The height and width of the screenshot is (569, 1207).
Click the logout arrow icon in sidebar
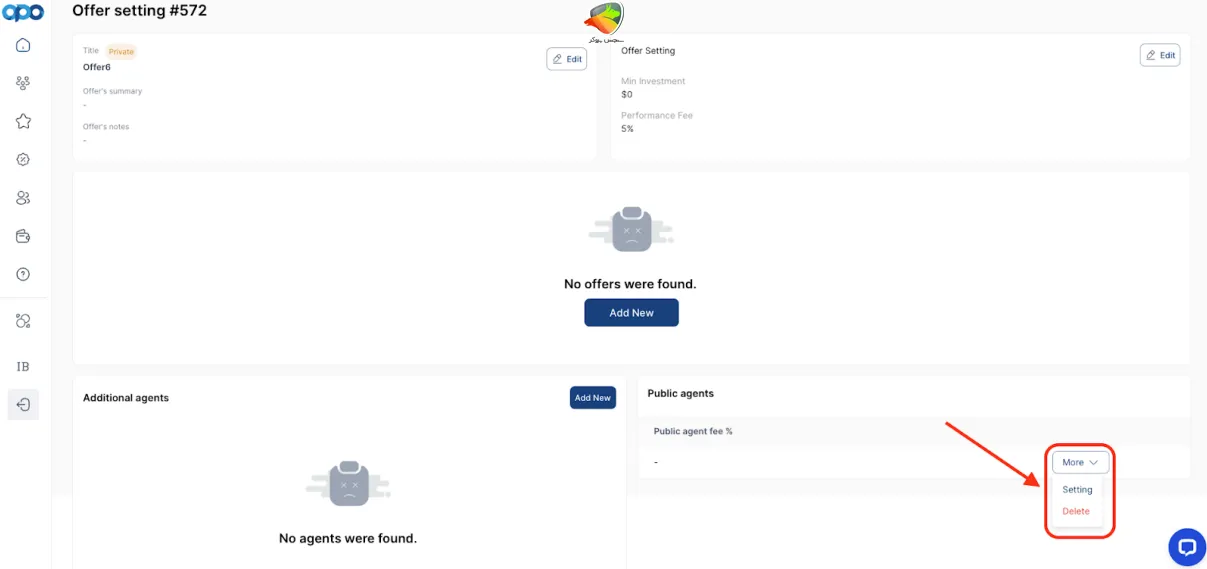tap(23, 405)
